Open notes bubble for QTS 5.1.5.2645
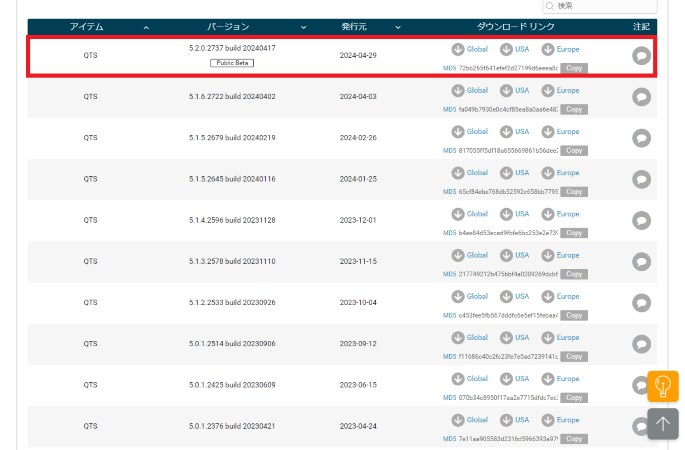685x450 pixels. click(x=641, y=179)
